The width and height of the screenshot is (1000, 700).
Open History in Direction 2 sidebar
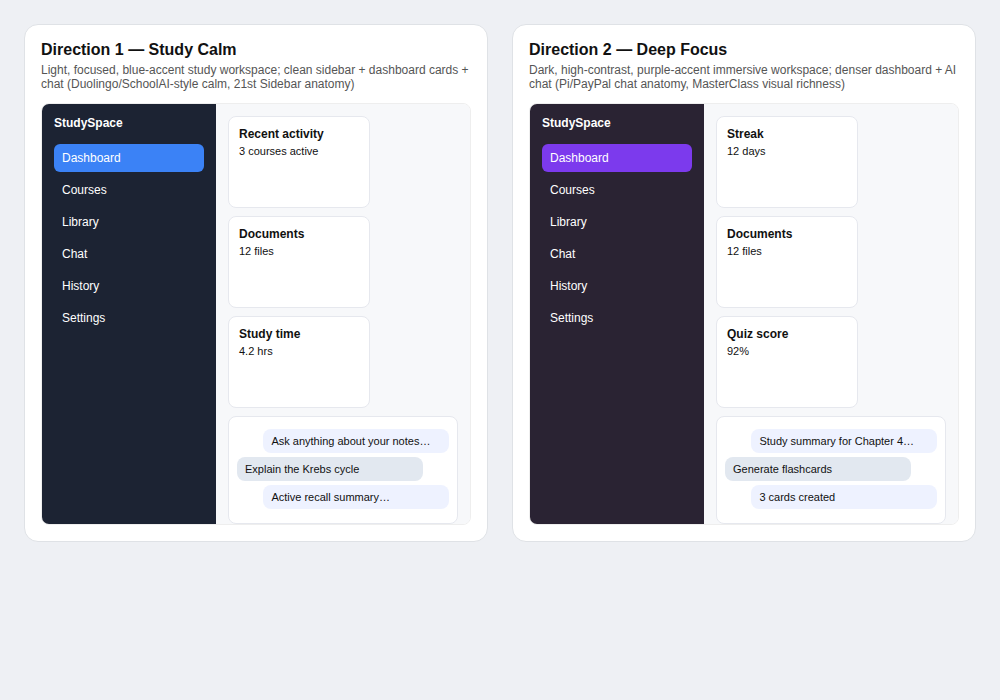[617, 286]
